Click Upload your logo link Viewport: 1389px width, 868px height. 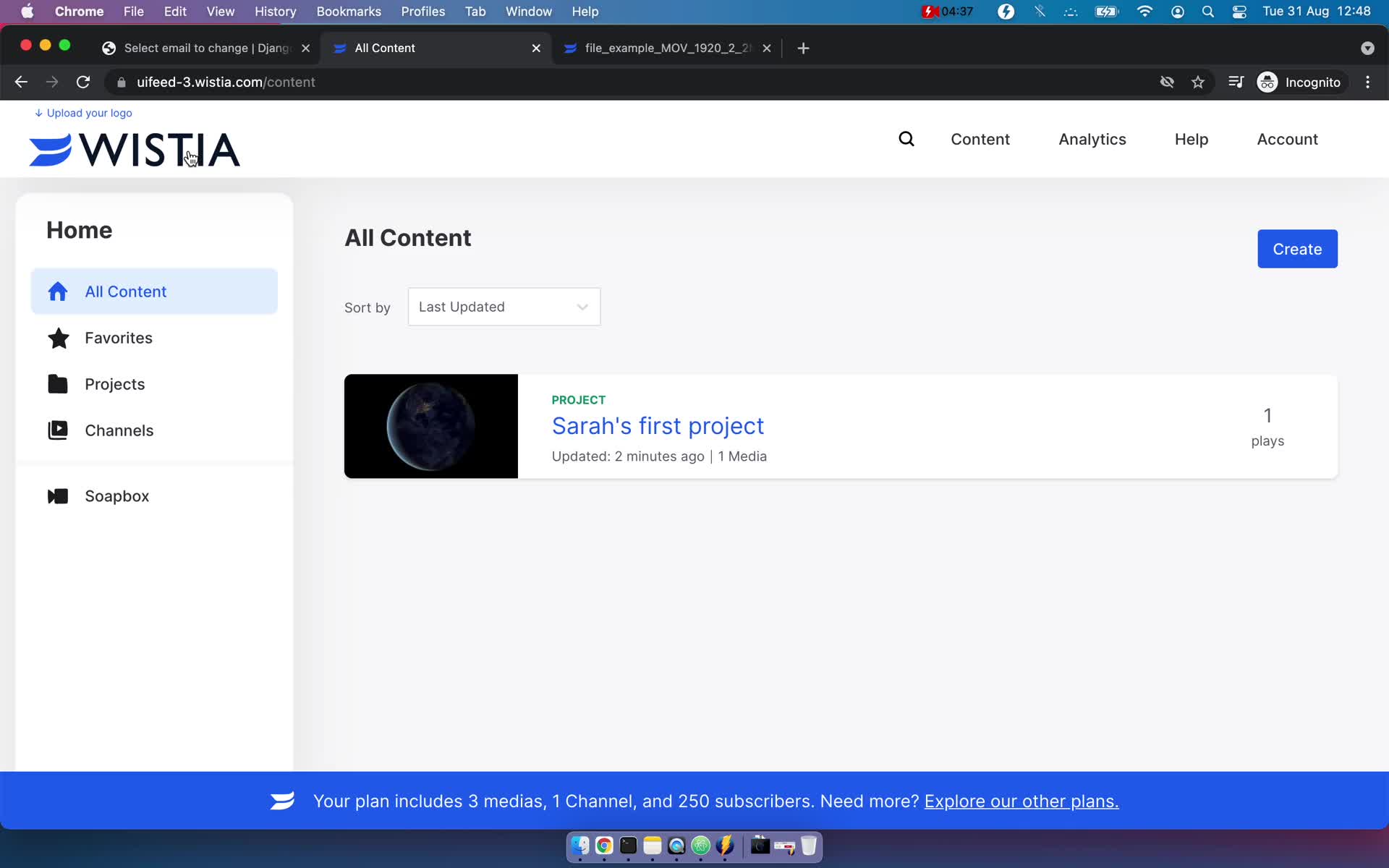pyautogui.click(x=83, y=112)
